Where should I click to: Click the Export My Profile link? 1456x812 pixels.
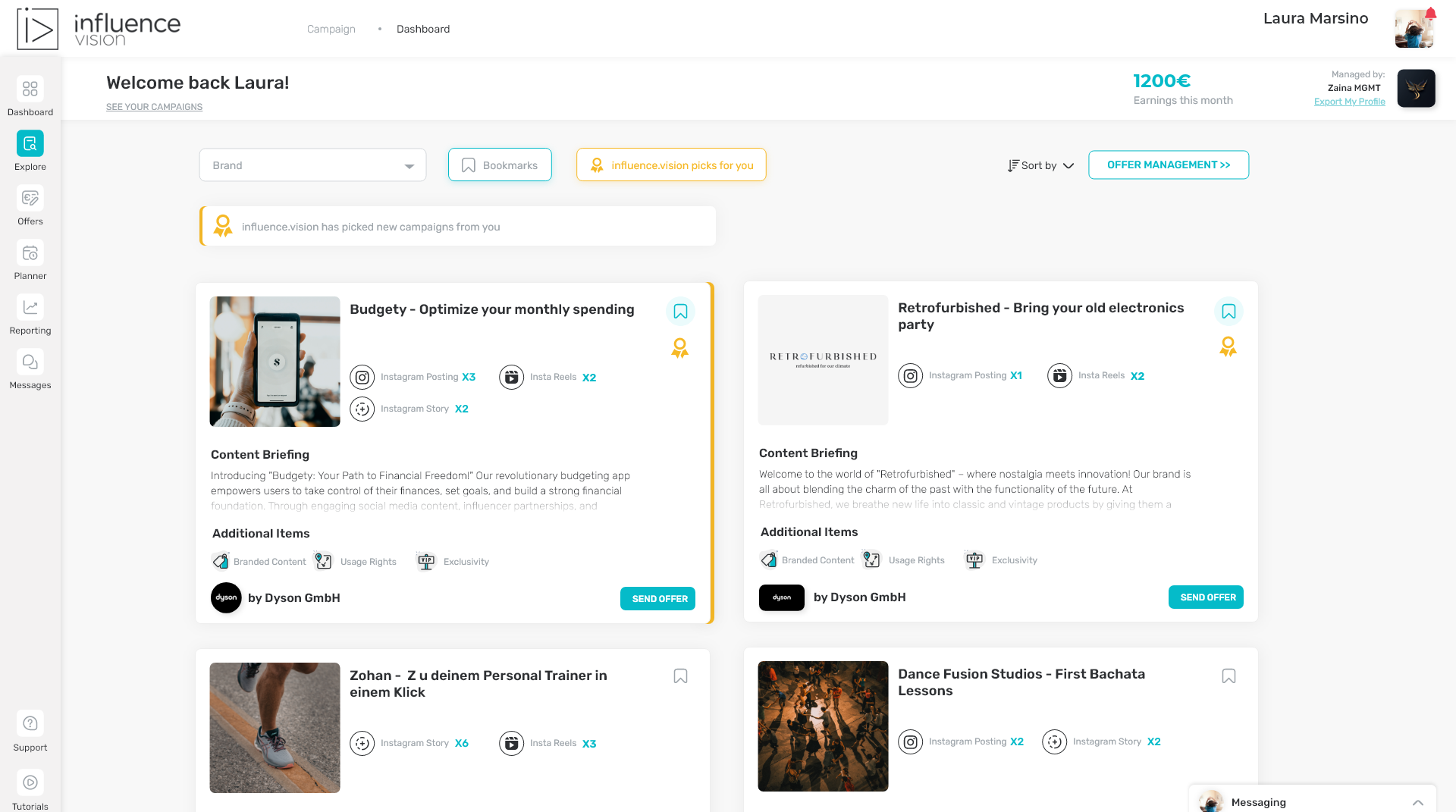tap(1349, 102)
